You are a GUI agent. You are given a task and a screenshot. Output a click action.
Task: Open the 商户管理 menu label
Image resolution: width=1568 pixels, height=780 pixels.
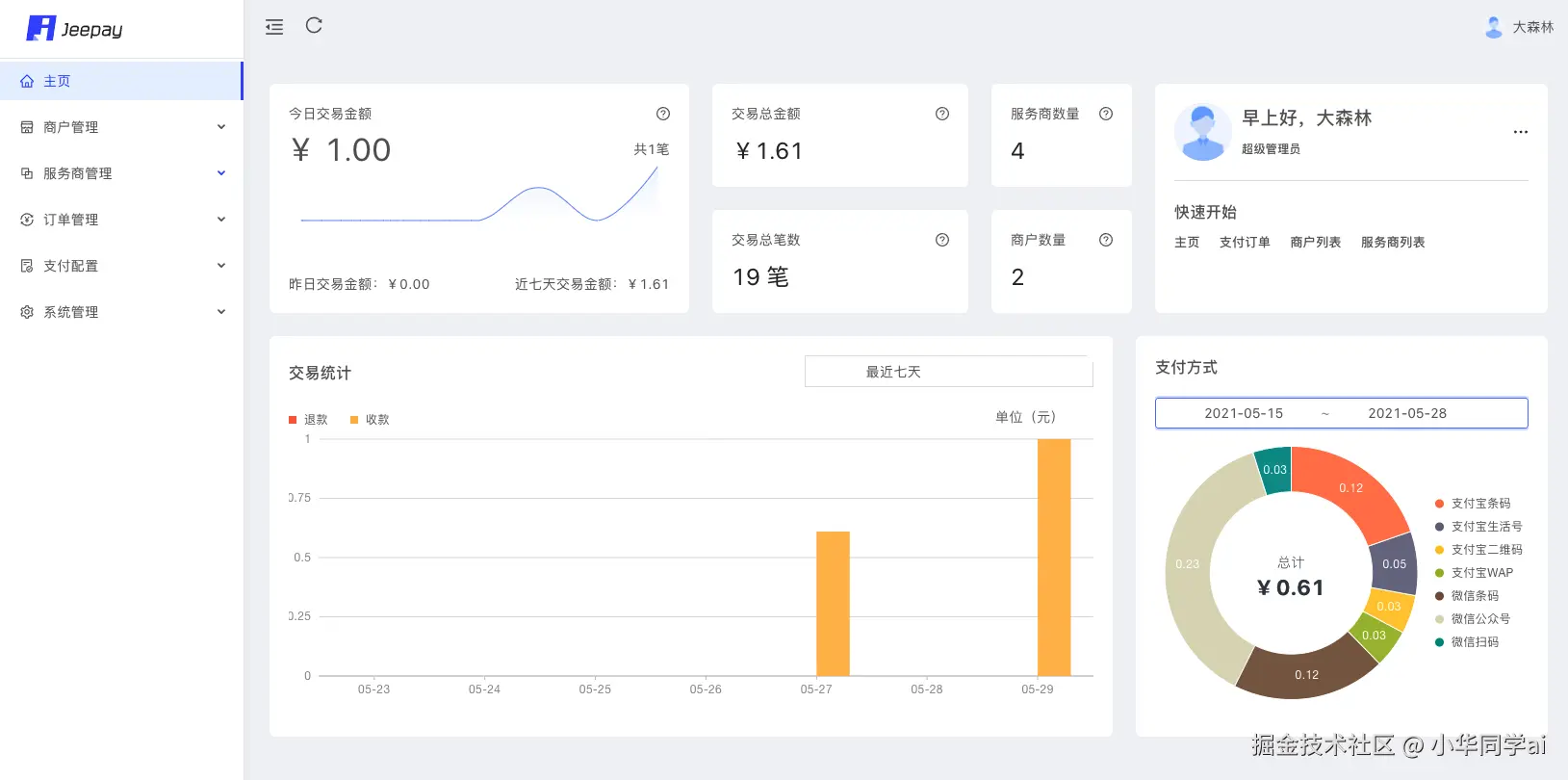tap(70, 127)
